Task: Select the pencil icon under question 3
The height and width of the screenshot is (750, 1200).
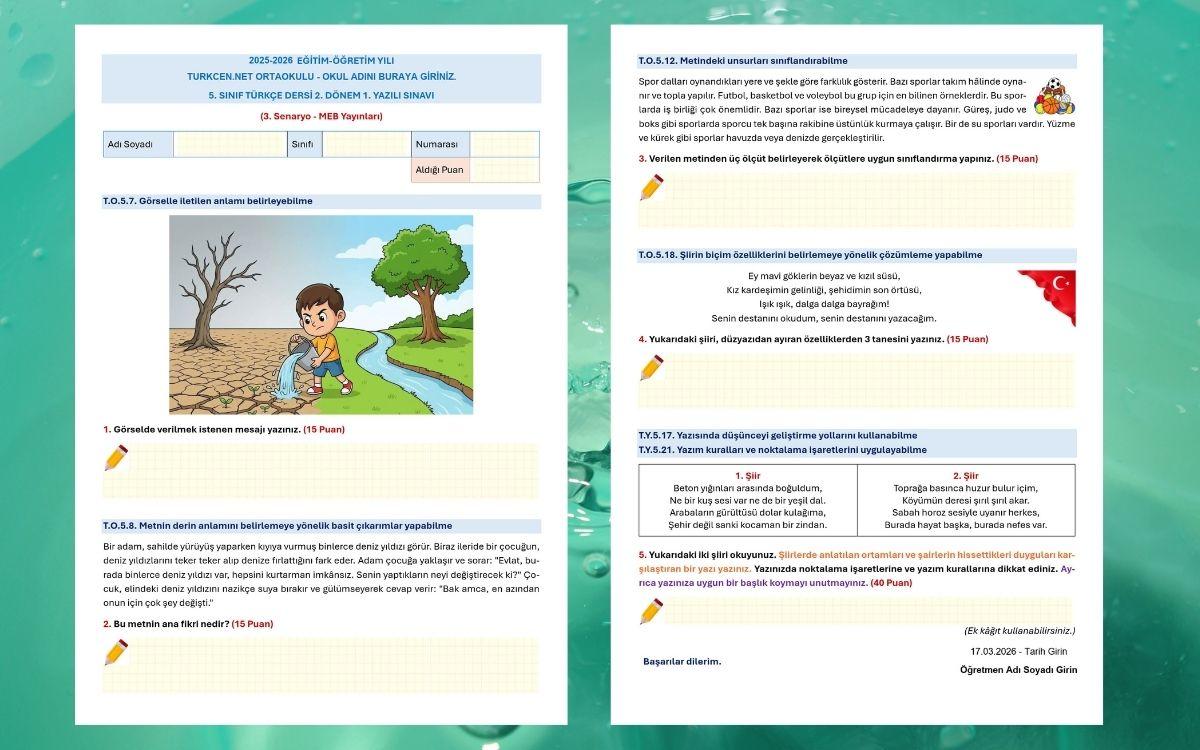Action: pyautogui.click(x=652, y=187)
